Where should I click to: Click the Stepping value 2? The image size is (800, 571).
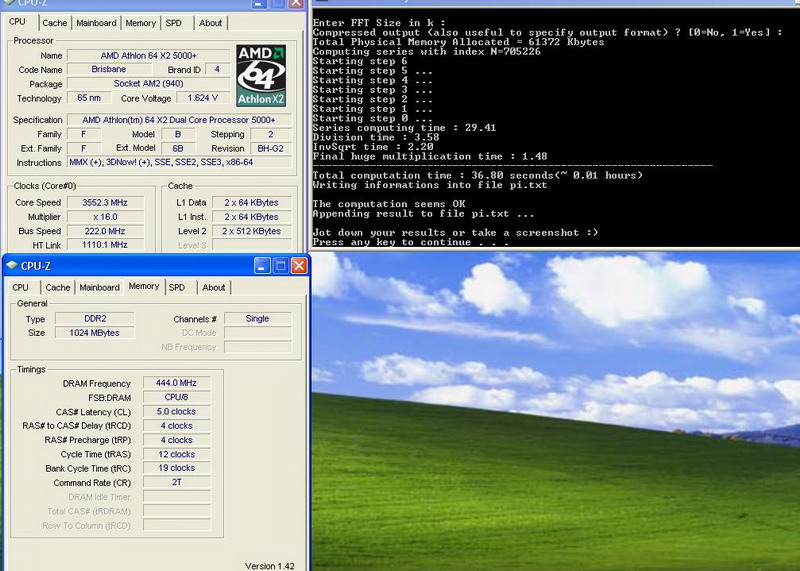pyautogui.click(x=270, y=134)
